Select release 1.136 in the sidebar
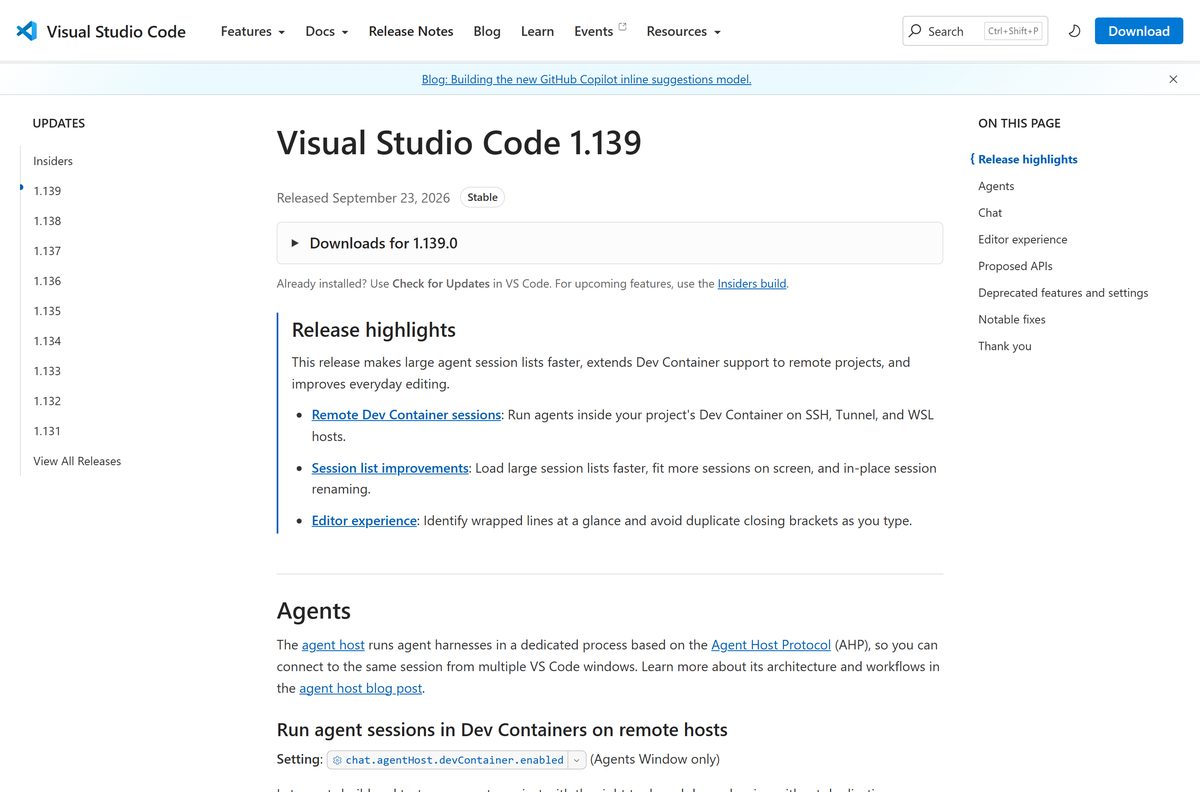Viewport: 1200px width, 792px height. pyautogui.click(x=47, y=281)
